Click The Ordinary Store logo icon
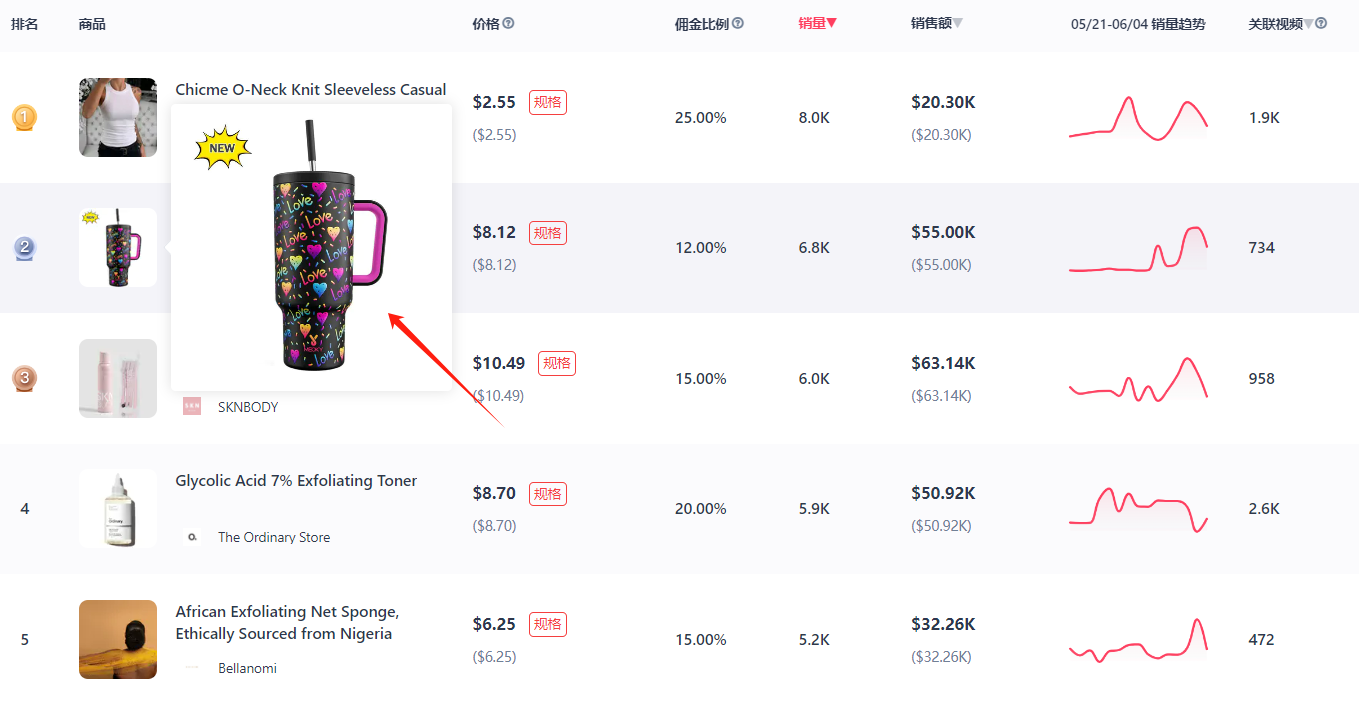This screenshot has width=1359, height=702. (192, 537)
